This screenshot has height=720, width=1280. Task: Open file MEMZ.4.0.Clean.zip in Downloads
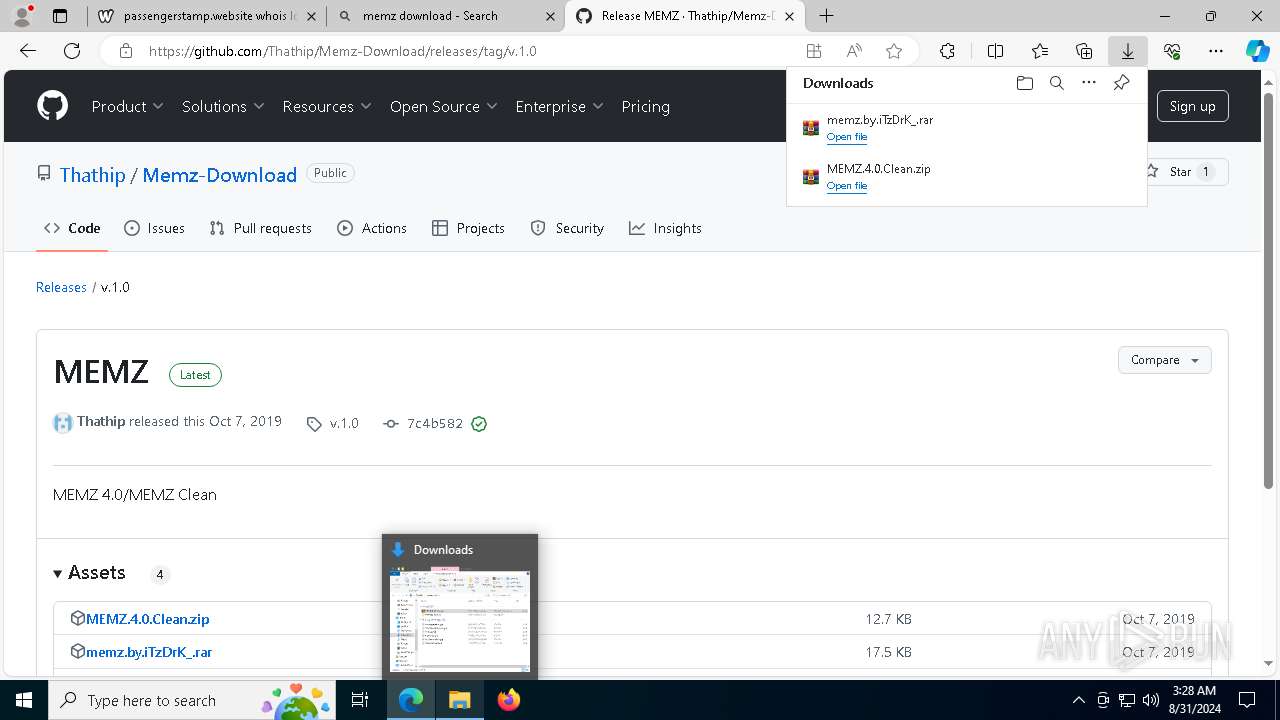(846, 186)
